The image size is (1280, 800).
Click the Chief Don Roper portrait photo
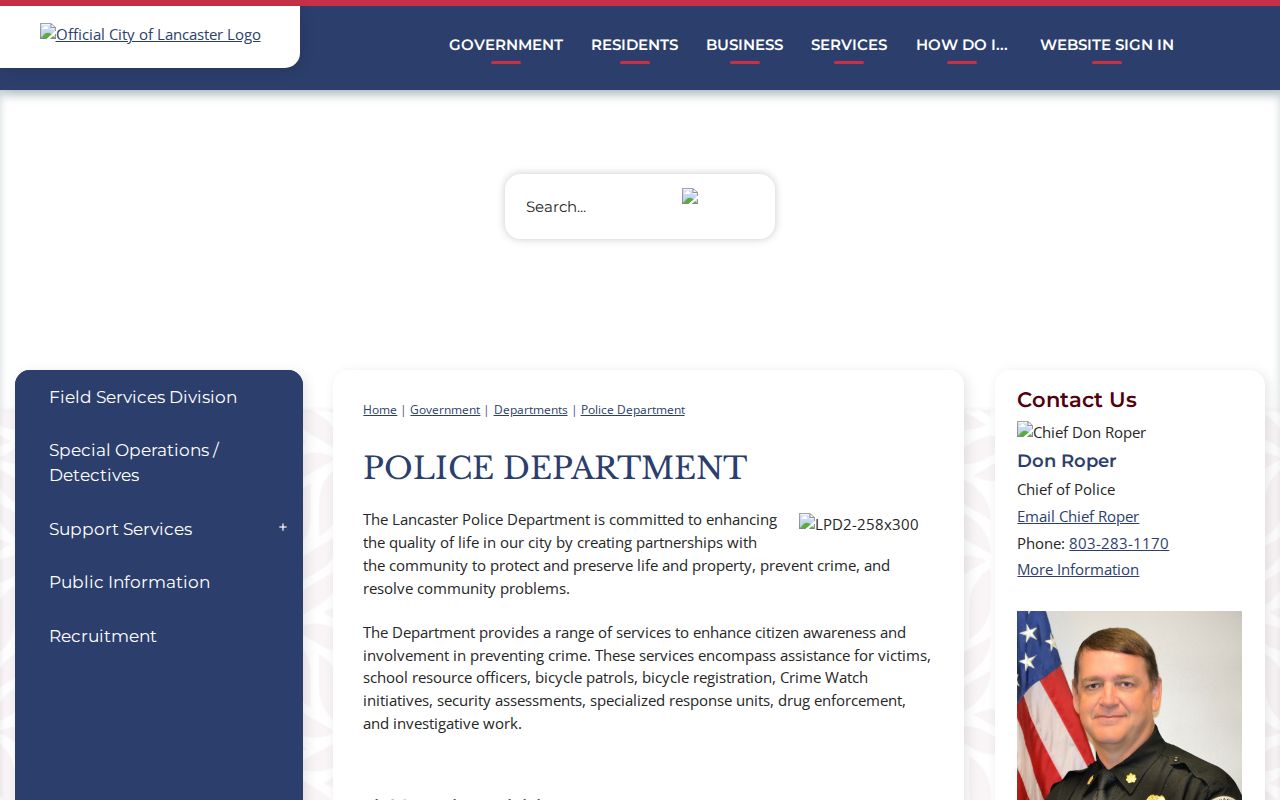coord(1129,705)
